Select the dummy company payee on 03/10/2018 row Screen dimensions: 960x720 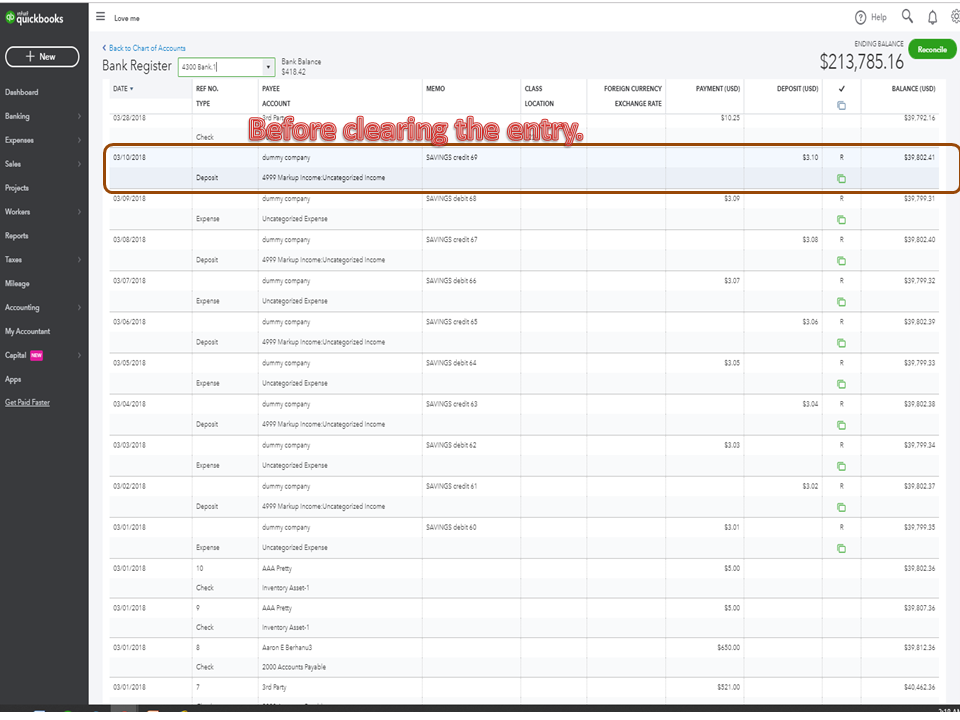click(x=286, y=157)
